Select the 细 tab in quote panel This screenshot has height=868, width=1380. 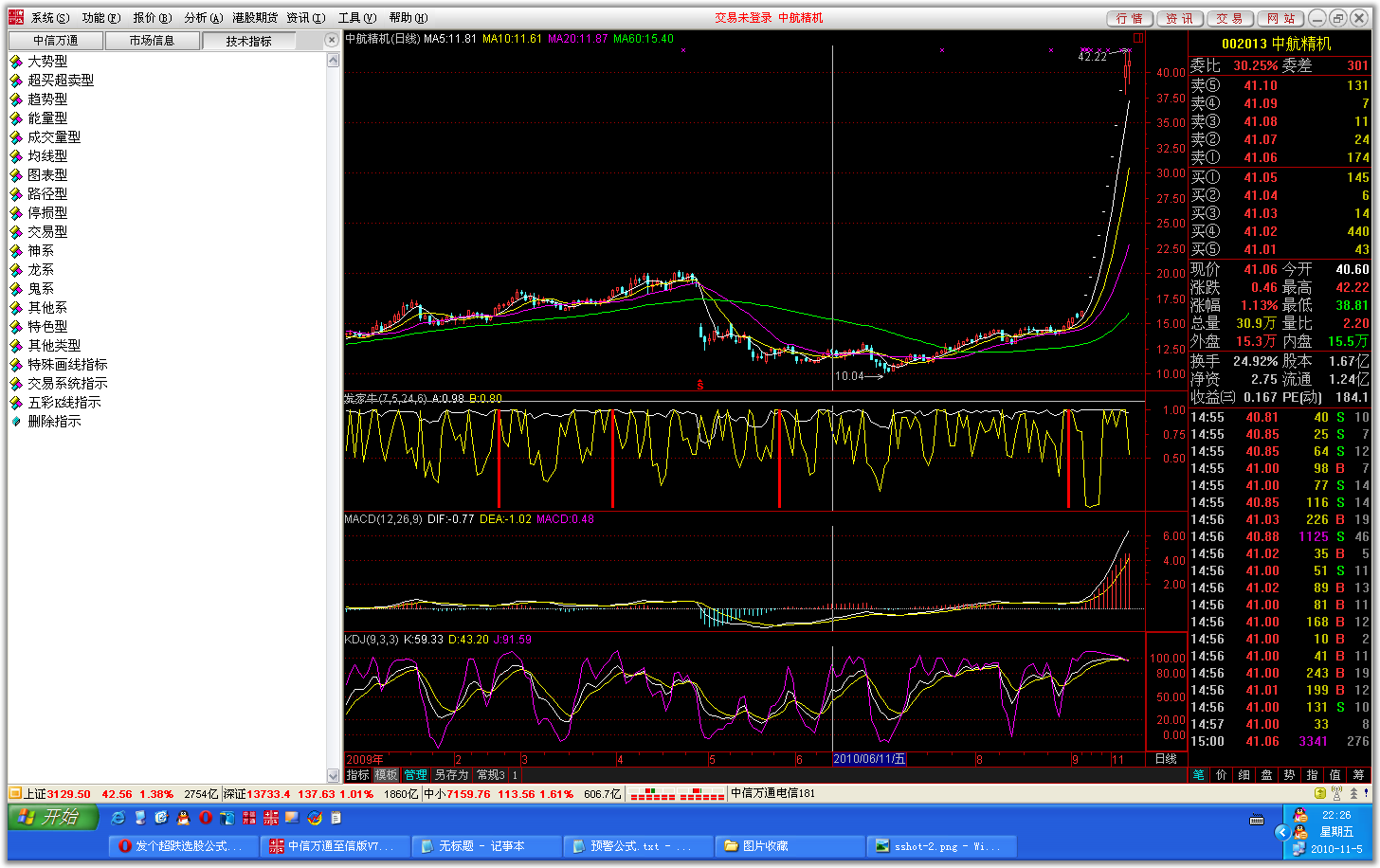tap(1244, 775)
